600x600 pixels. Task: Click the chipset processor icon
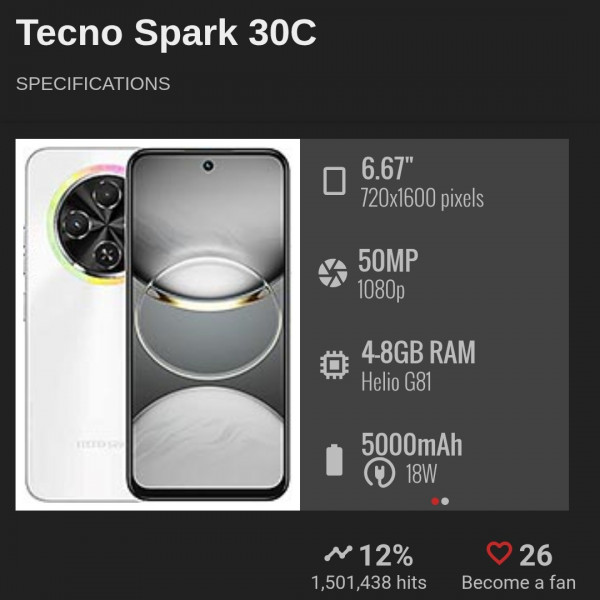point(334,365)
